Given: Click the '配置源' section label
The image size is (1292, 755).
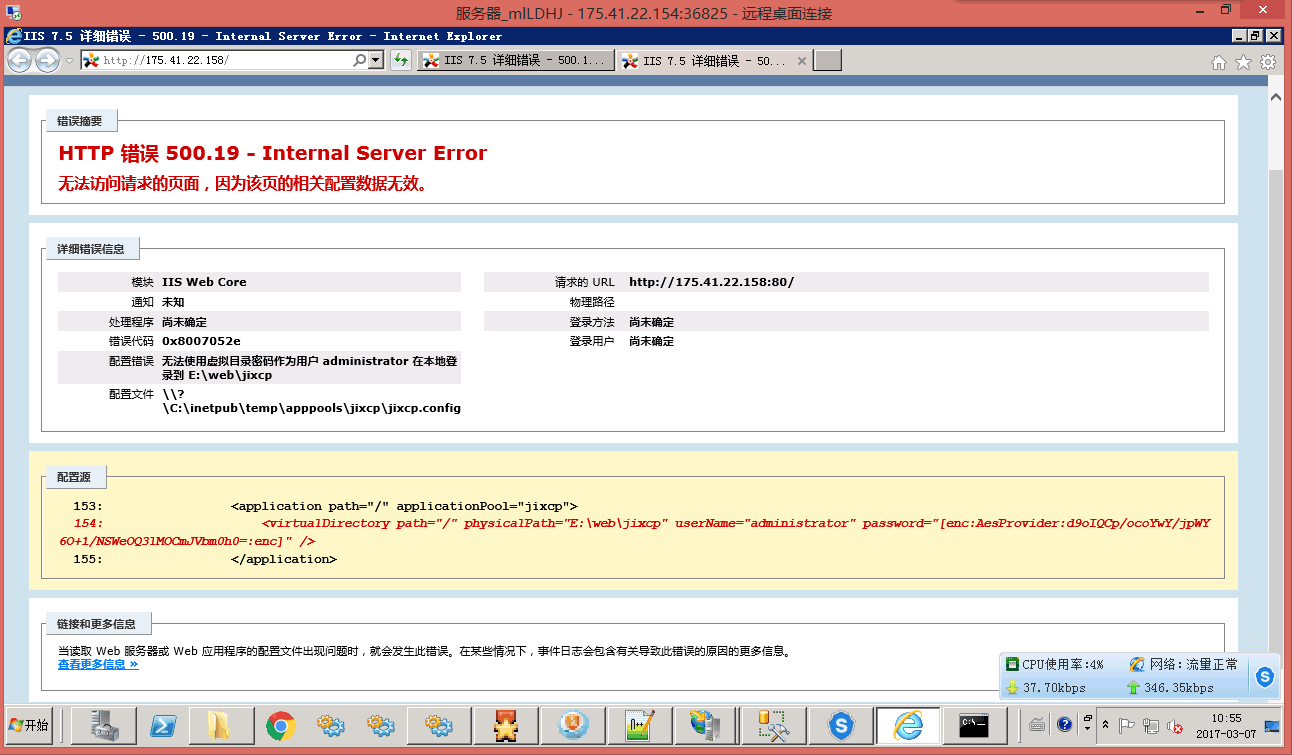Looking at the screenshot, I should 75,478.
